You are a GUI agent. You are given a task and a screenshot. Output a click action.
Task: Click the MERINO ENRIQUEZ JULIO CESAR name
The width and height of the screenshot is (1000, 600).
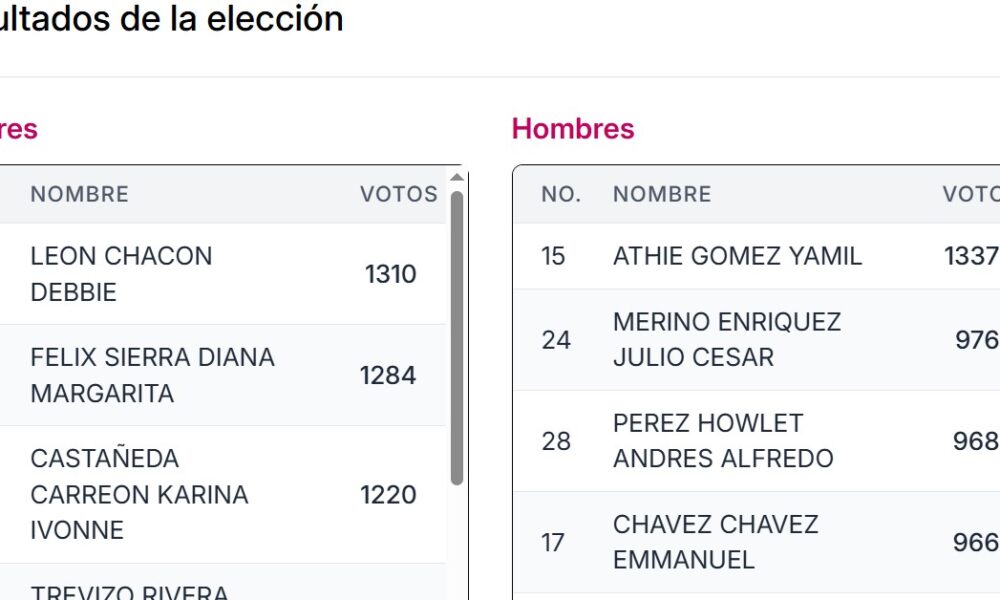coord(727,339)
